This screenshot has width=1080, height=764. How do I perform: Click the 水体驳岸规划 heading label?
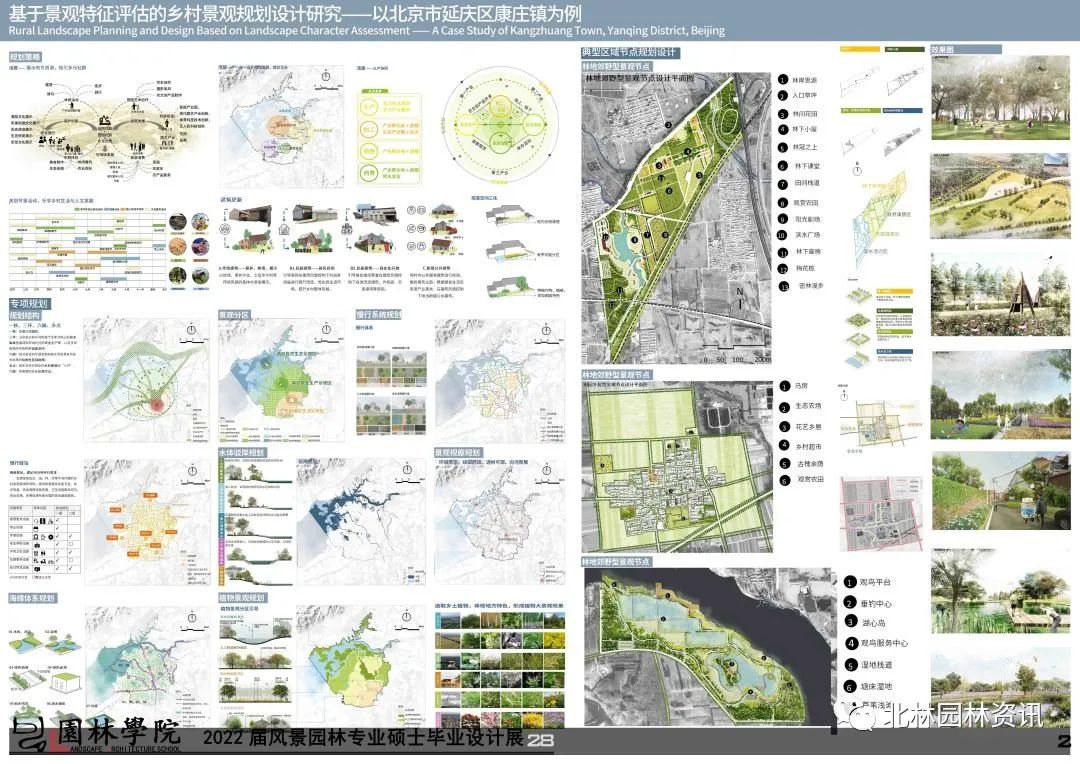242,453
